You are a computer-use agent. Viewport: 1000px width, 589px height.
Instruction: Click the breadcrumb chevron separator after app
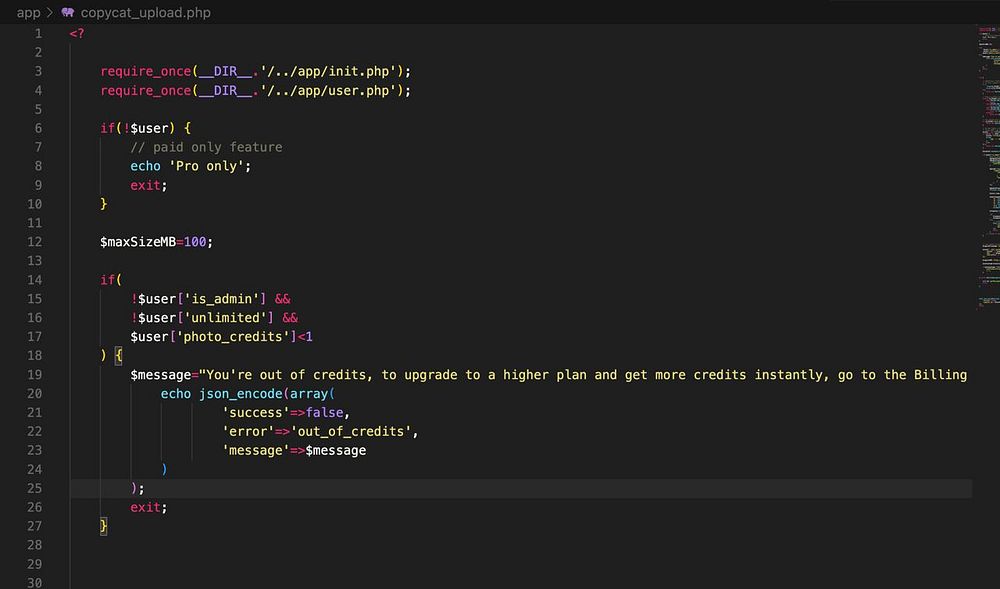pyautogui.click(x=50, y=13)
